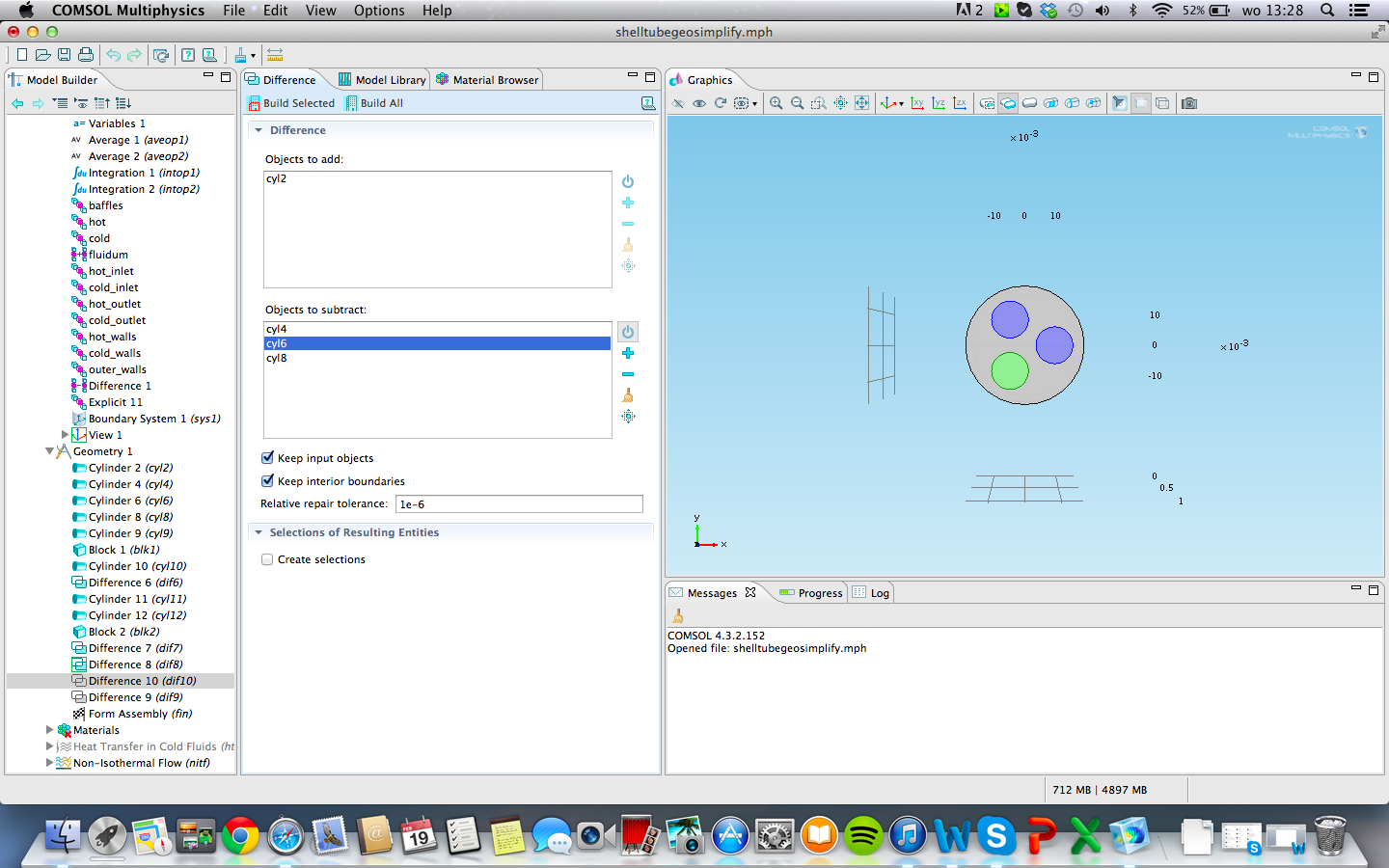Viewport: 1389px width, 868px height.
Task: Zoom to subtract selection with target icon
Action: point(628,417)
